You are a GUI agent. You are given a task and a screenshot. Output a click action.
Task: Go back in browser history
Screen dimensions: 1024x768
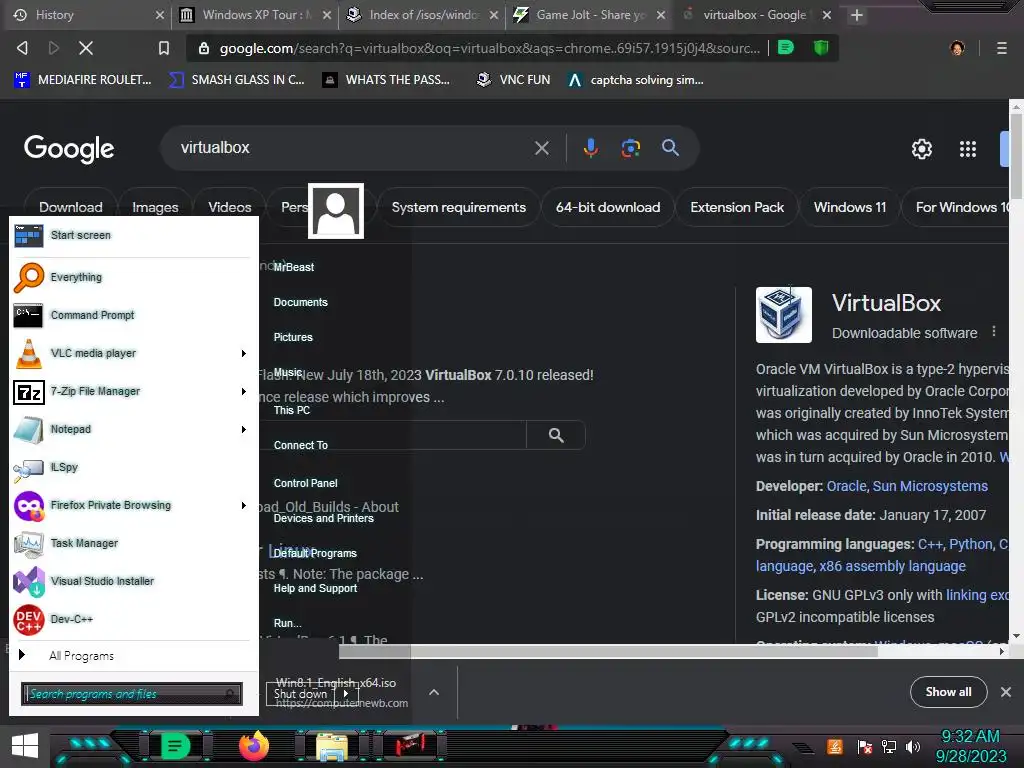(x=22, y=48)
